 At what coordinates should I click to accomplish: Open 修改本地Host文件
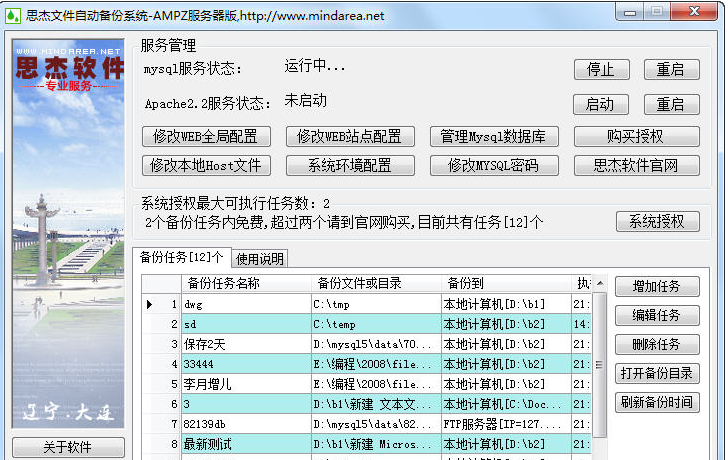tap(206, 165)
